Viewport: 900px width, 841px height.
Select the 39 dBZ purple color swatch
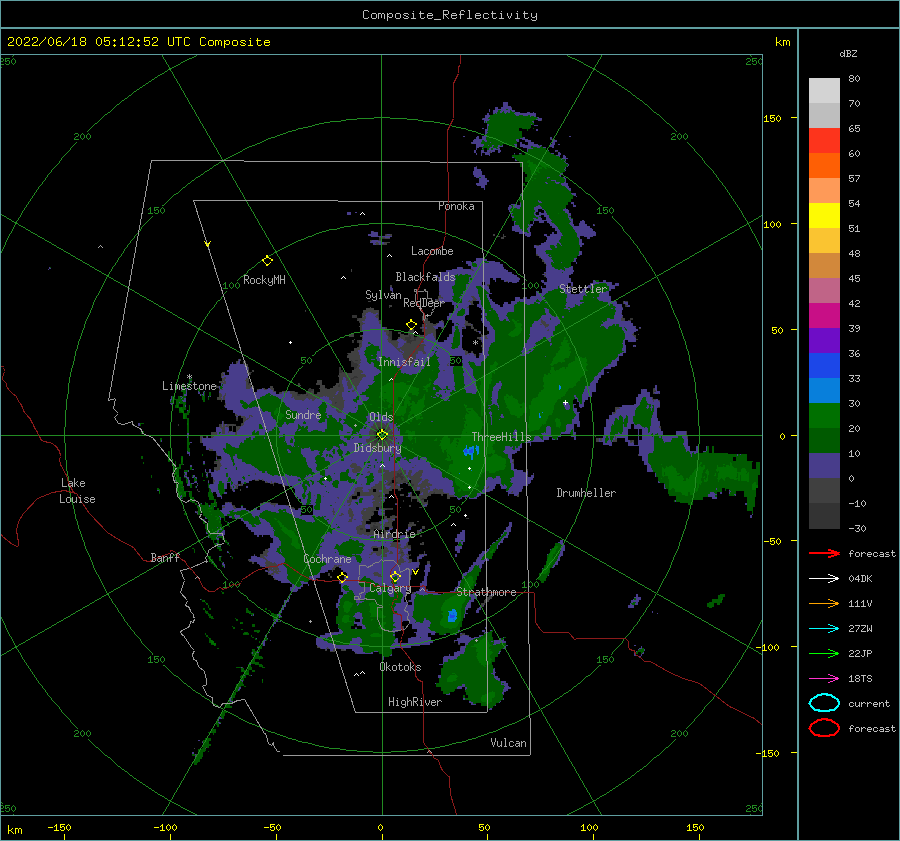point(824,340)
